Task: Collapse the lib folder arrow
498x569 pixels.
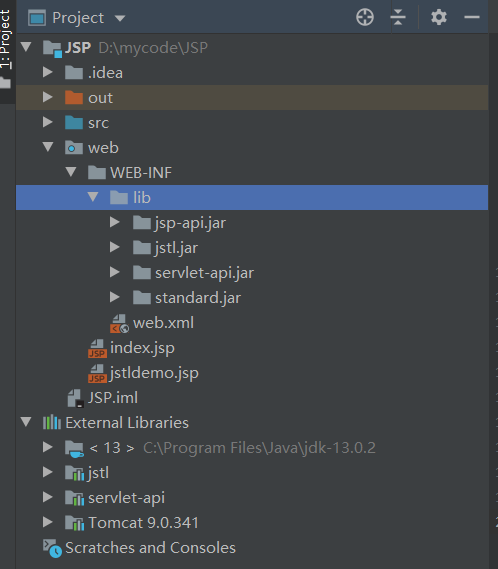Action: 93,197
